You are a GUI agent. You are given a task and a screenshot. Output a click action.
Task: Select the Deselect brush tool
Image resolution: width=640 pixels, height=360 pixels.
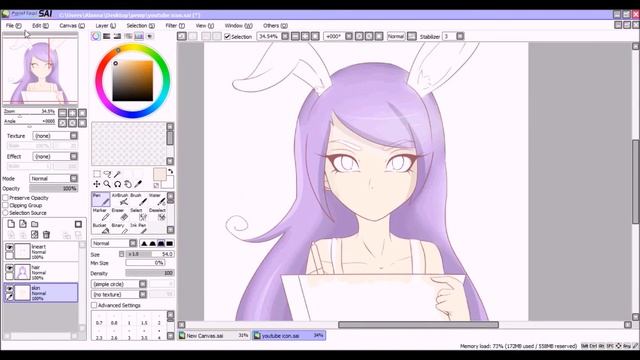(157, 214)
